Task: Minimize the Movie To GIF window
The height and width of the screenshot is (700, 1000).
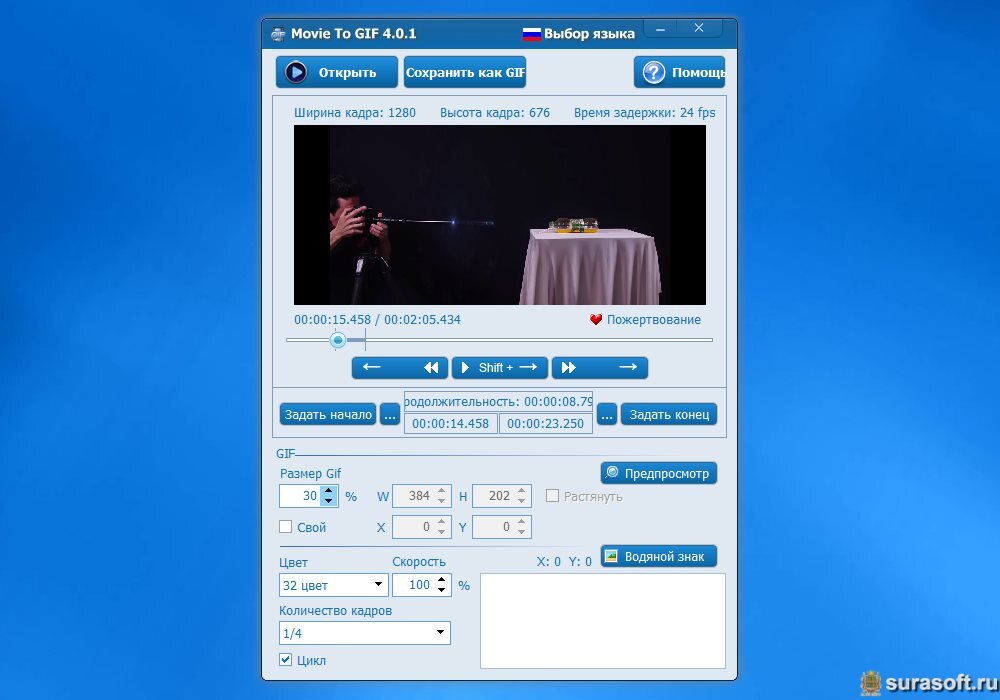Action: coord(661,29)
